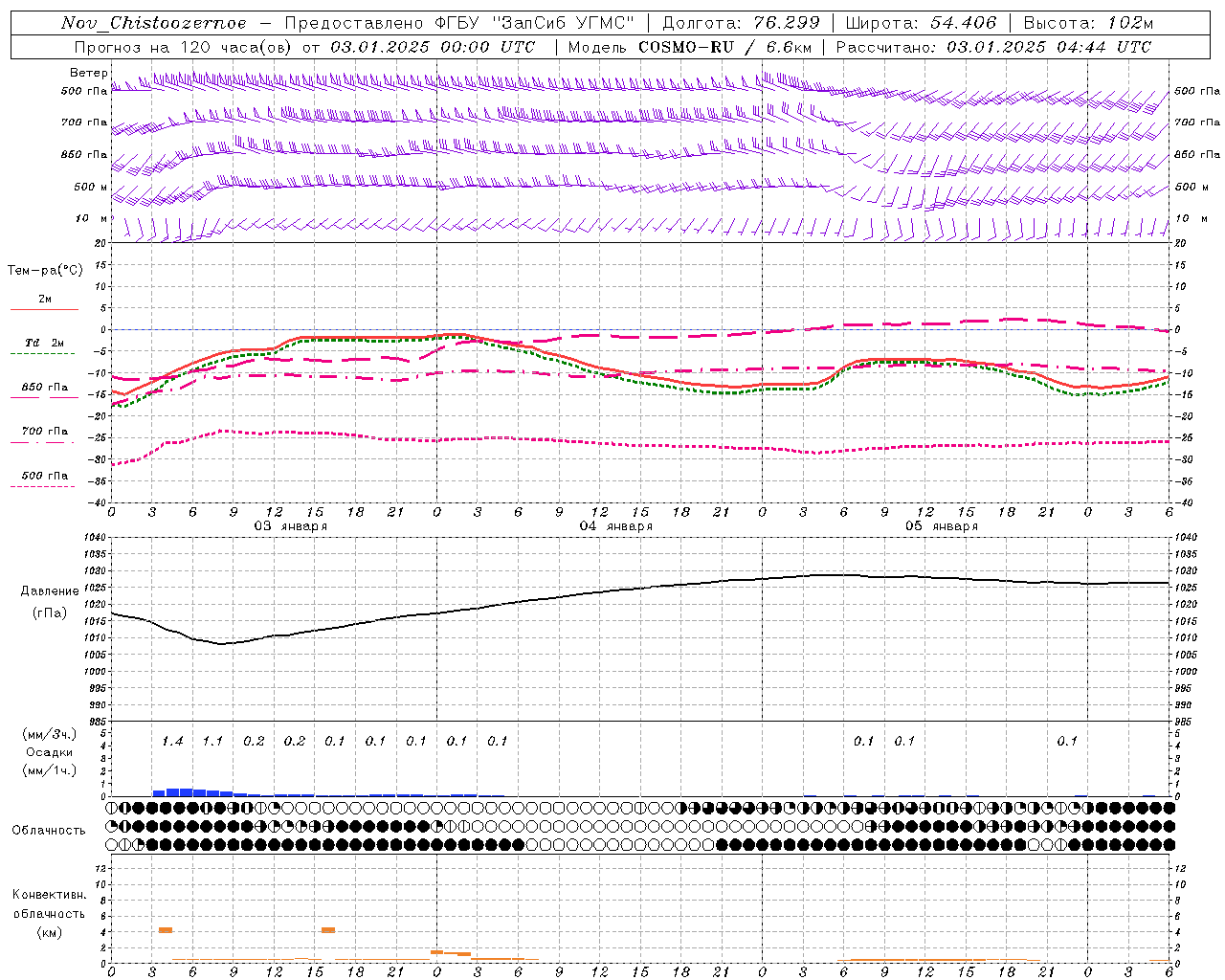Click the '(мм/1ч.)' precipitation unit label

click(50, 770)
